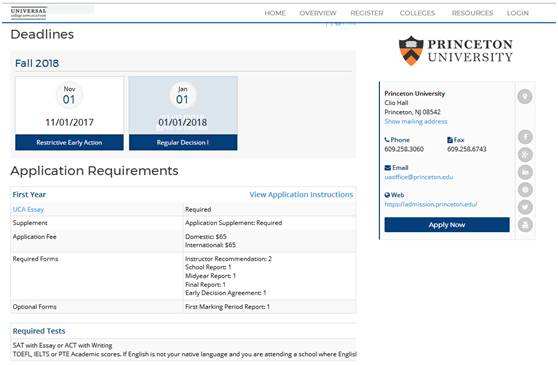Open Princeton's Instagram page icon
The image size is (558, 365).
click(x=525, y=190)
